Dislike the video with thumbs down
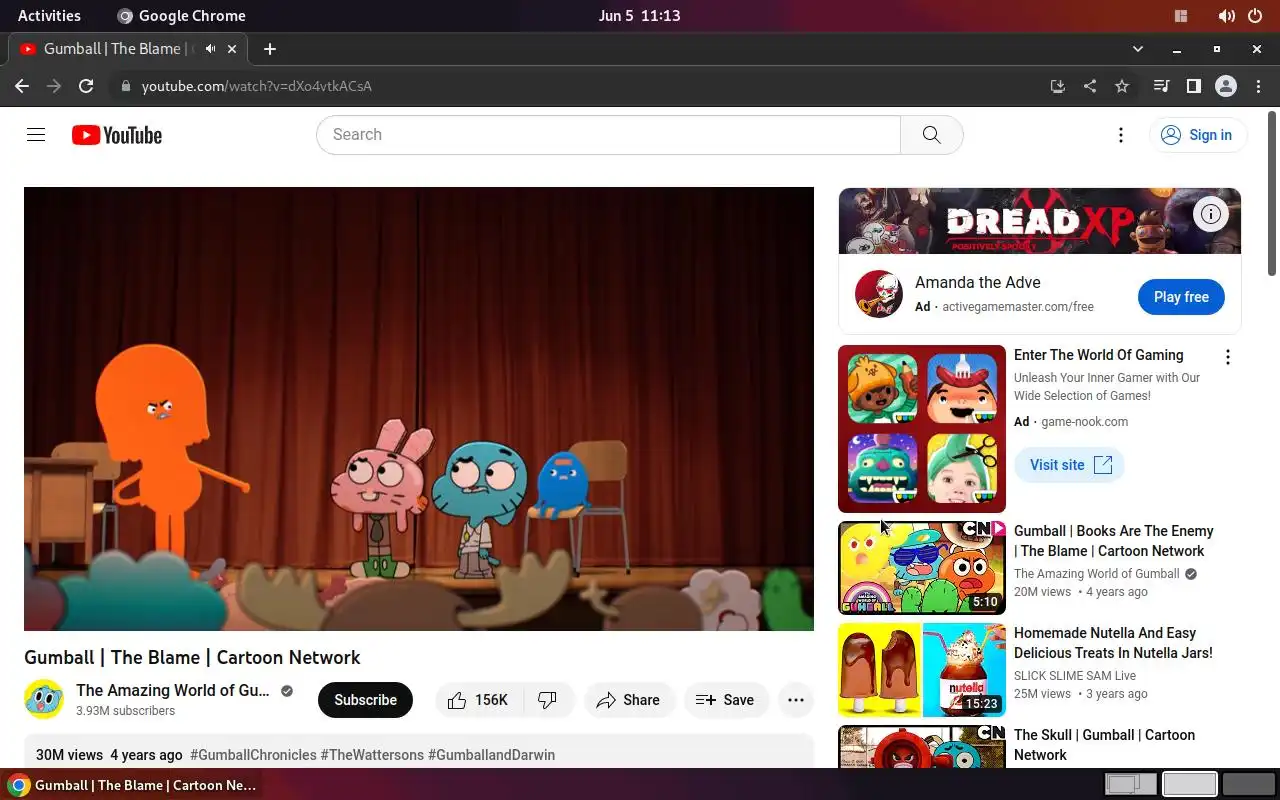The width and height of the screenshot is (1280, 800). [x=548, y=700]
